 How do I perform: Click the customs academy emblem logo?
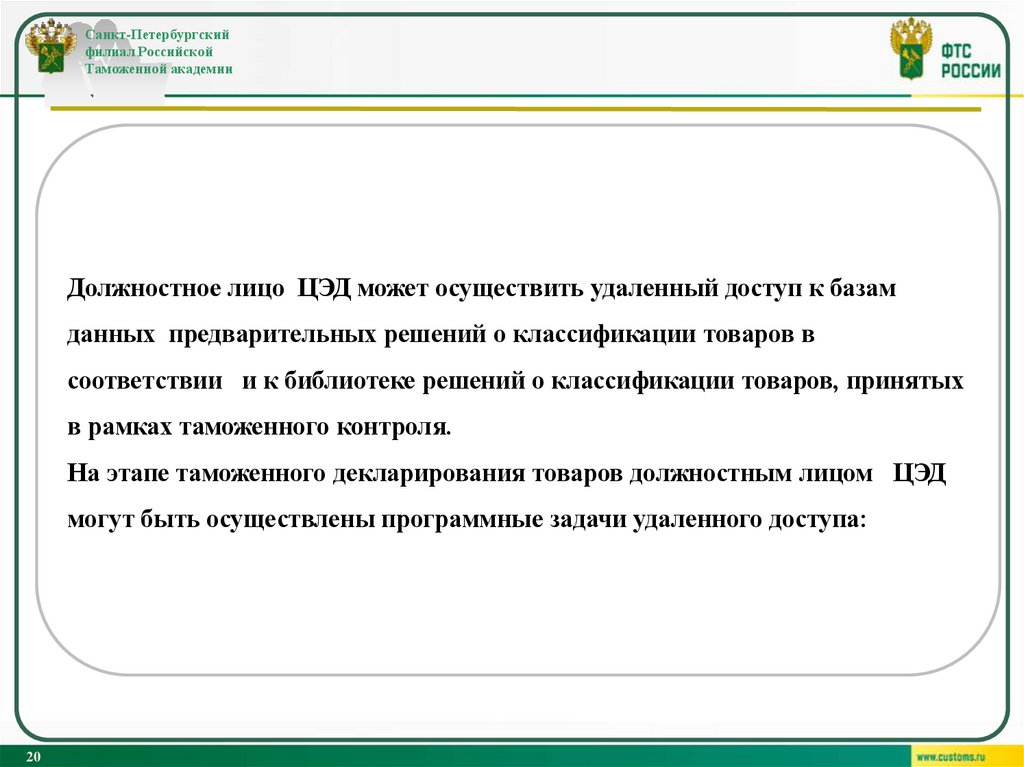click(x=50, y=45)
